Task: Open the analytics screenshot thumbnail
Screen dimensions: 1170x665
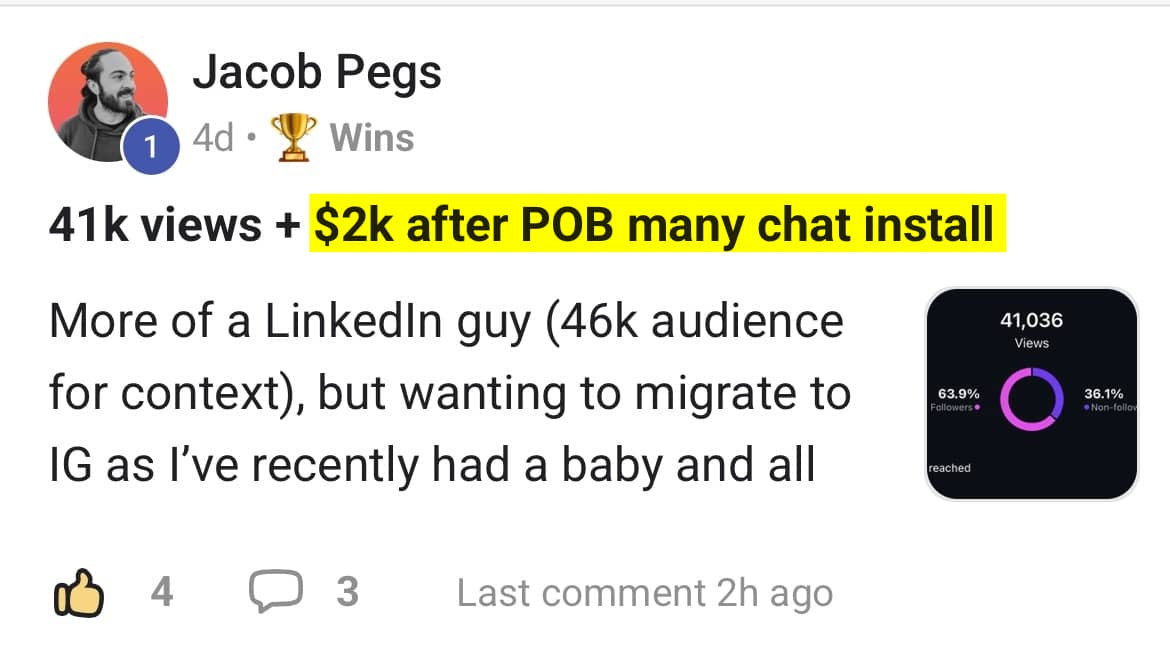Action: (x=1031, y=394)
